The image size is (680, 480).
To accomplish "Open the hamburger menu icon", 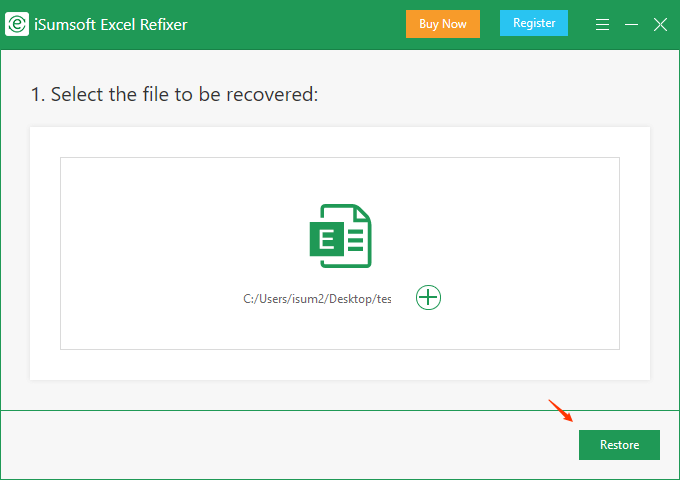I will click(602, 24).
